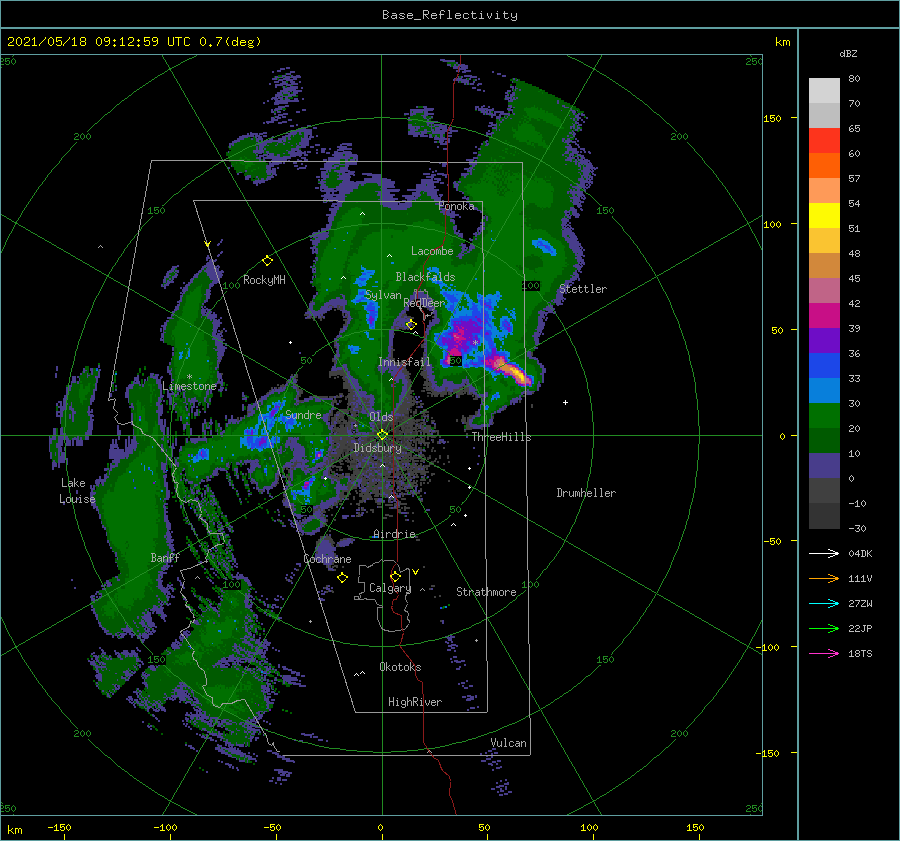Click the white 04DK arrow in the legend
The image size is (900, 841).
click(824, 553)
